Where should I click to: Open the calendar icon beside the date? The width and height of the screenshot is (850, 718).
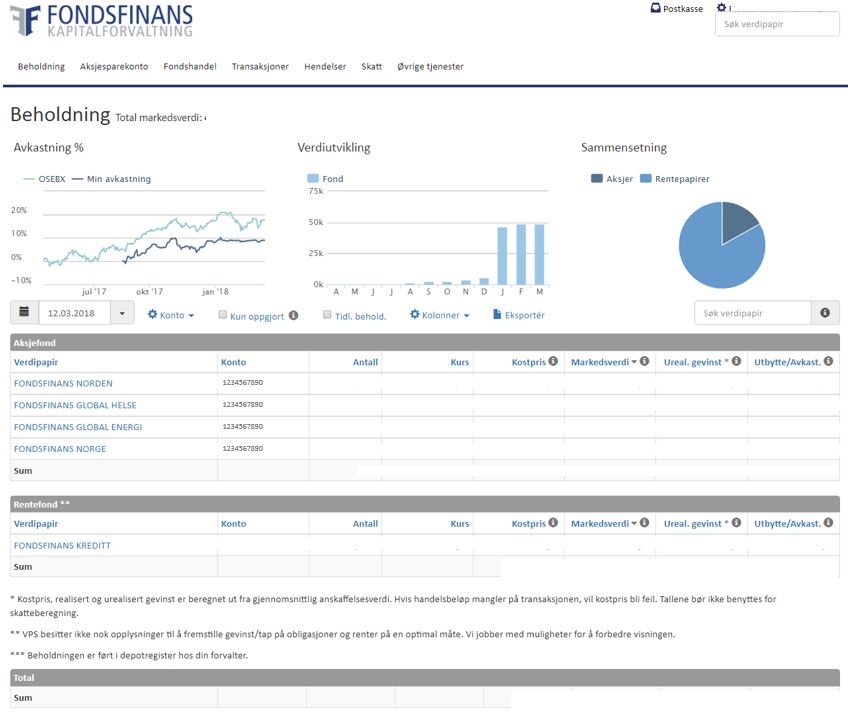[x=24, y=312]
